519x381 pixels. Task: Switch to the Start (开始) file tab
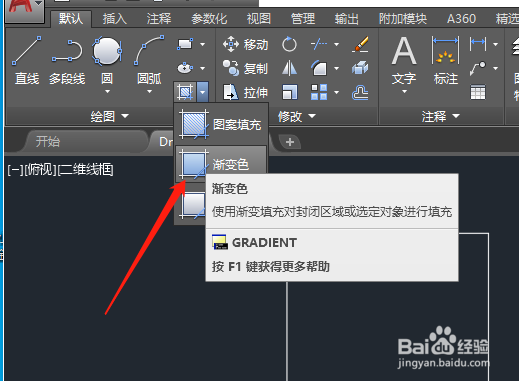(x=86, y=142)
